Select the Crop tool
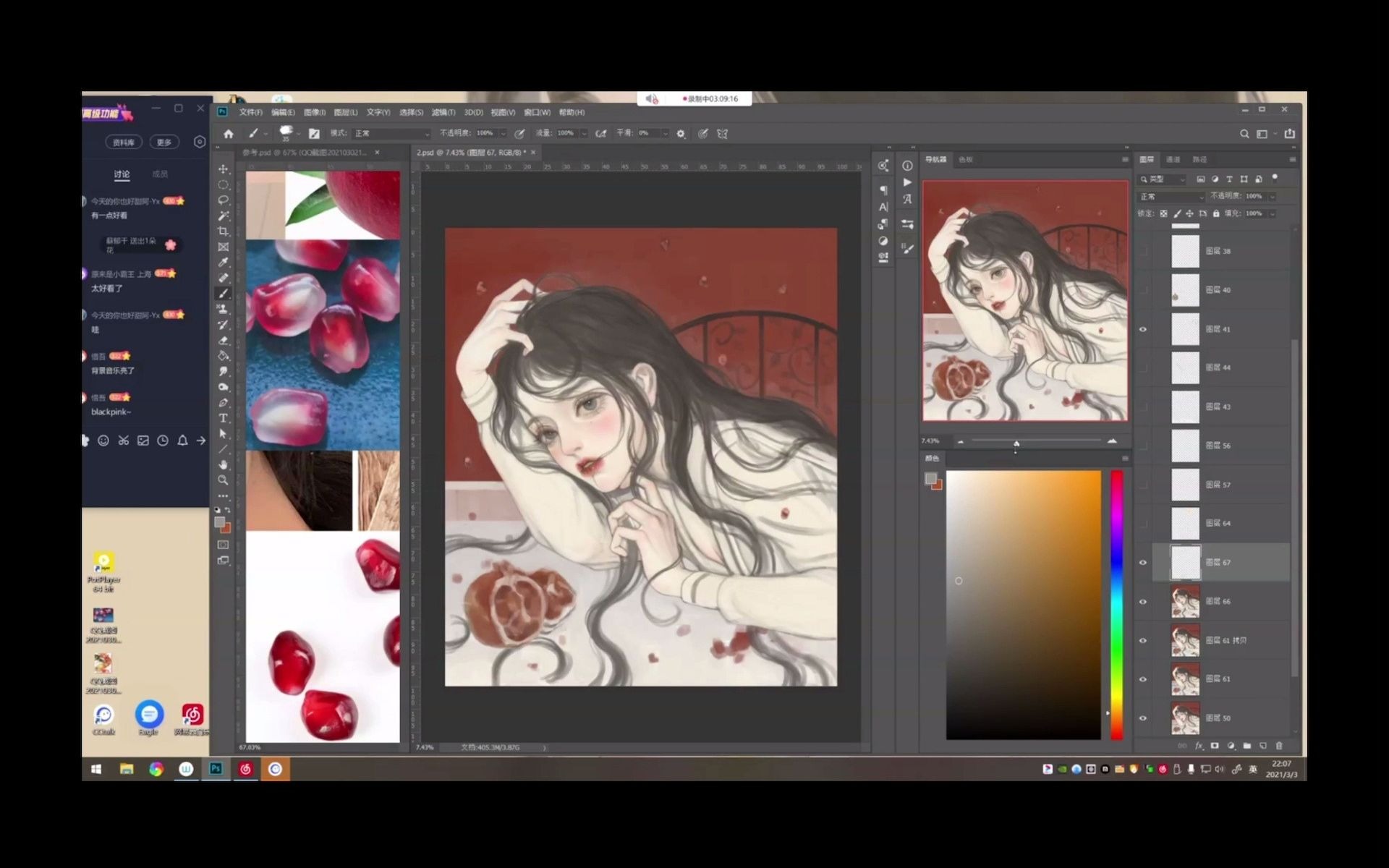Screen dimensions: 1389x868 223,231
